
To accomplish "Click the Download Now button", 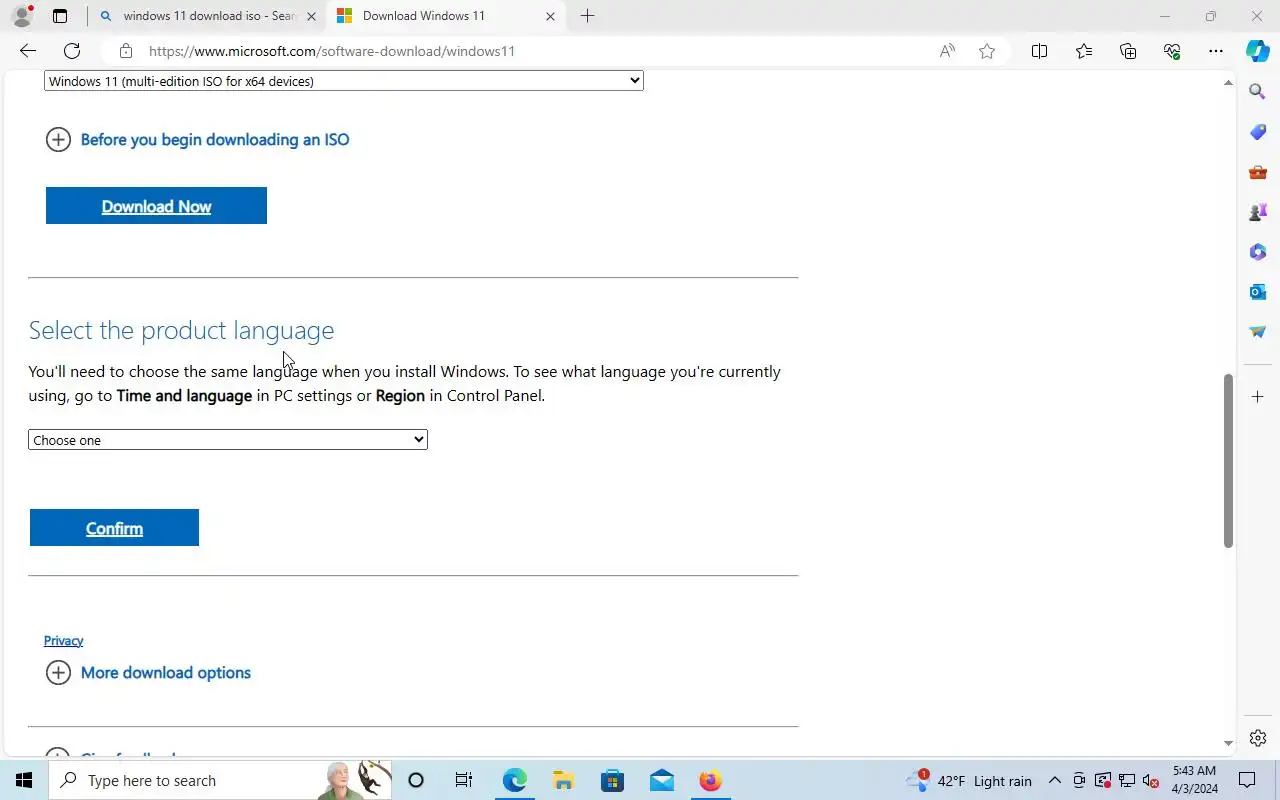I will tap(156, 206).
